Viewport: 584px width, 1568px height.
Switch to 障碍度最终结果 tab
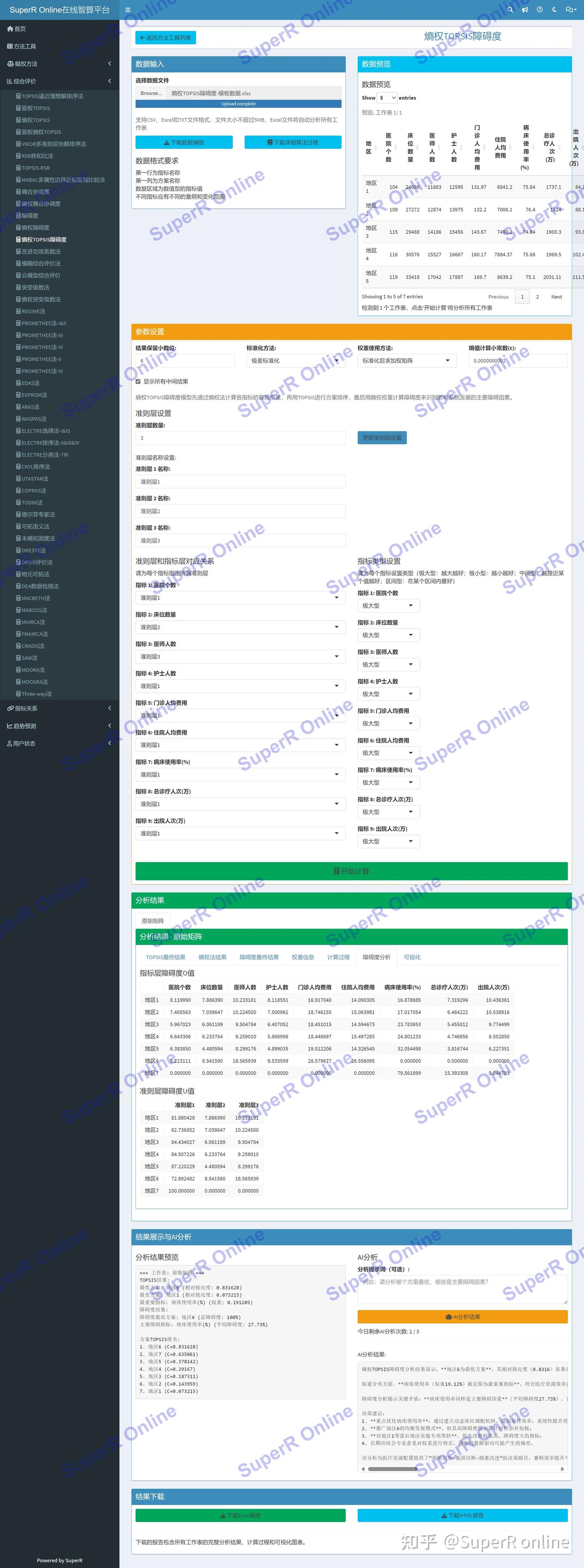(x=259, y=958)
